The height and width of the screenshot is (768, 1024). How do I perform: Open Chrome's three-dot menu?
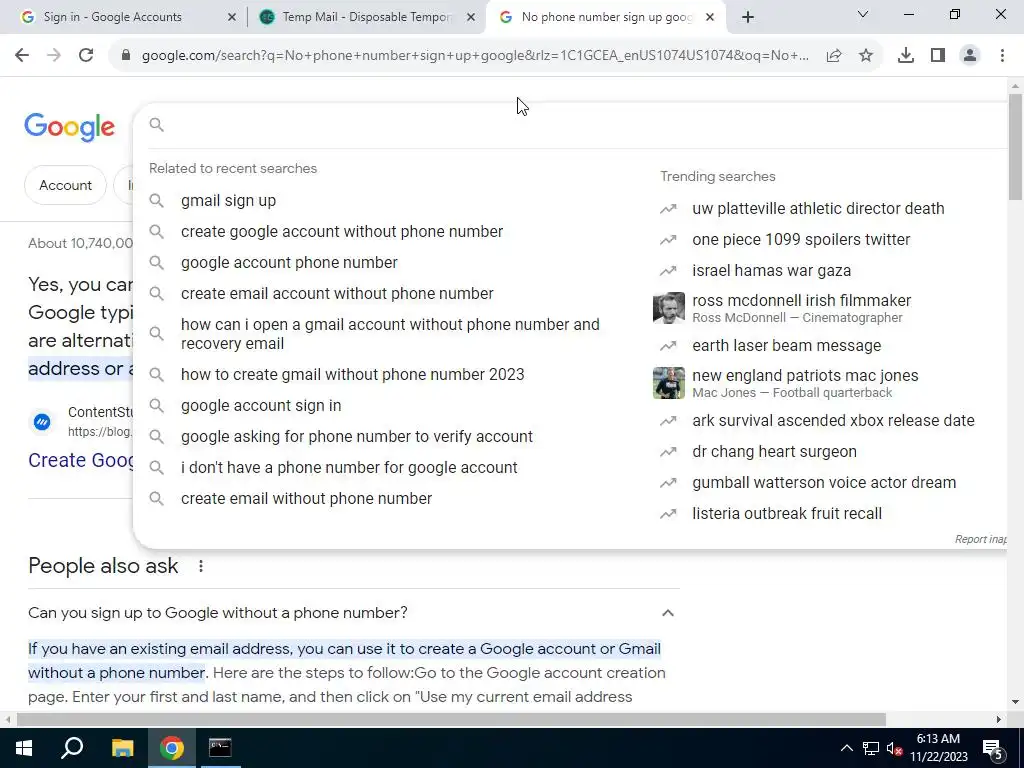pos(1002,56)
